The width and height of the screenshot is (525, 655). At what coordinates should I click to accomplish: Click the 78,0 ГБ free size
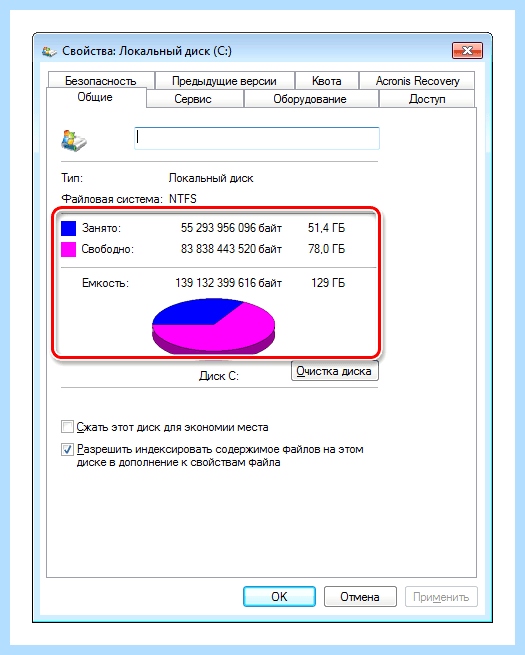click(x=327, y=249)
